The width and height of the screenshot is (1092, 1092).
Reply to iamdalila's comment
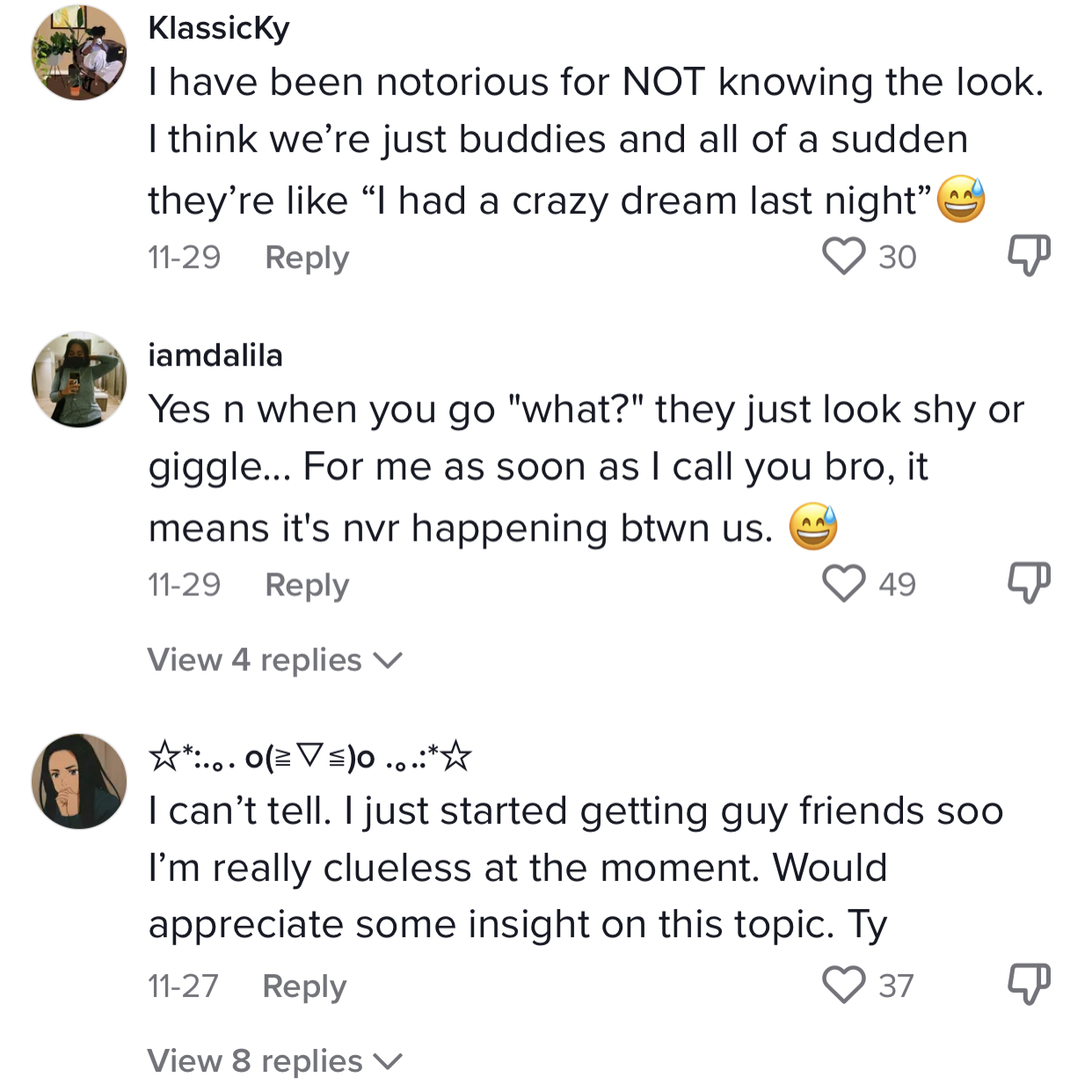coord(307,585)
